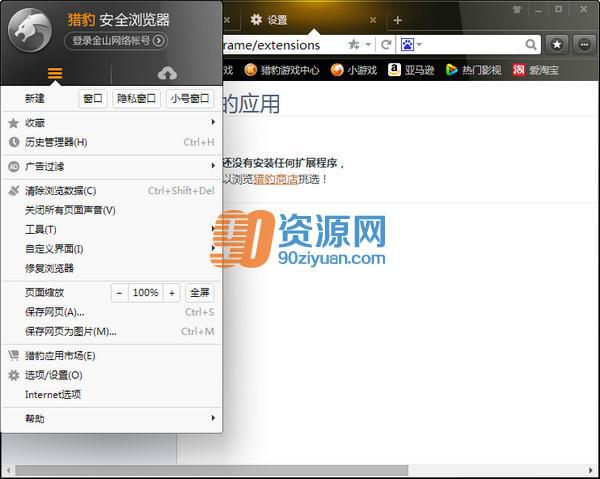Click the clock icon beside 历史管理器
The height and width of the screenshot is (479, 600).
tap(14, 142)
